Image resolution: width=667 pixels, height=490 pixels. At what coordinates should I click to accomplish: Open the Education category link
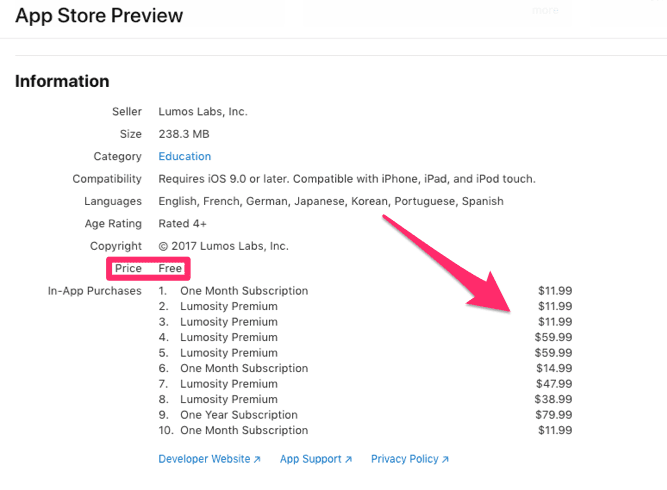point(185,157)
